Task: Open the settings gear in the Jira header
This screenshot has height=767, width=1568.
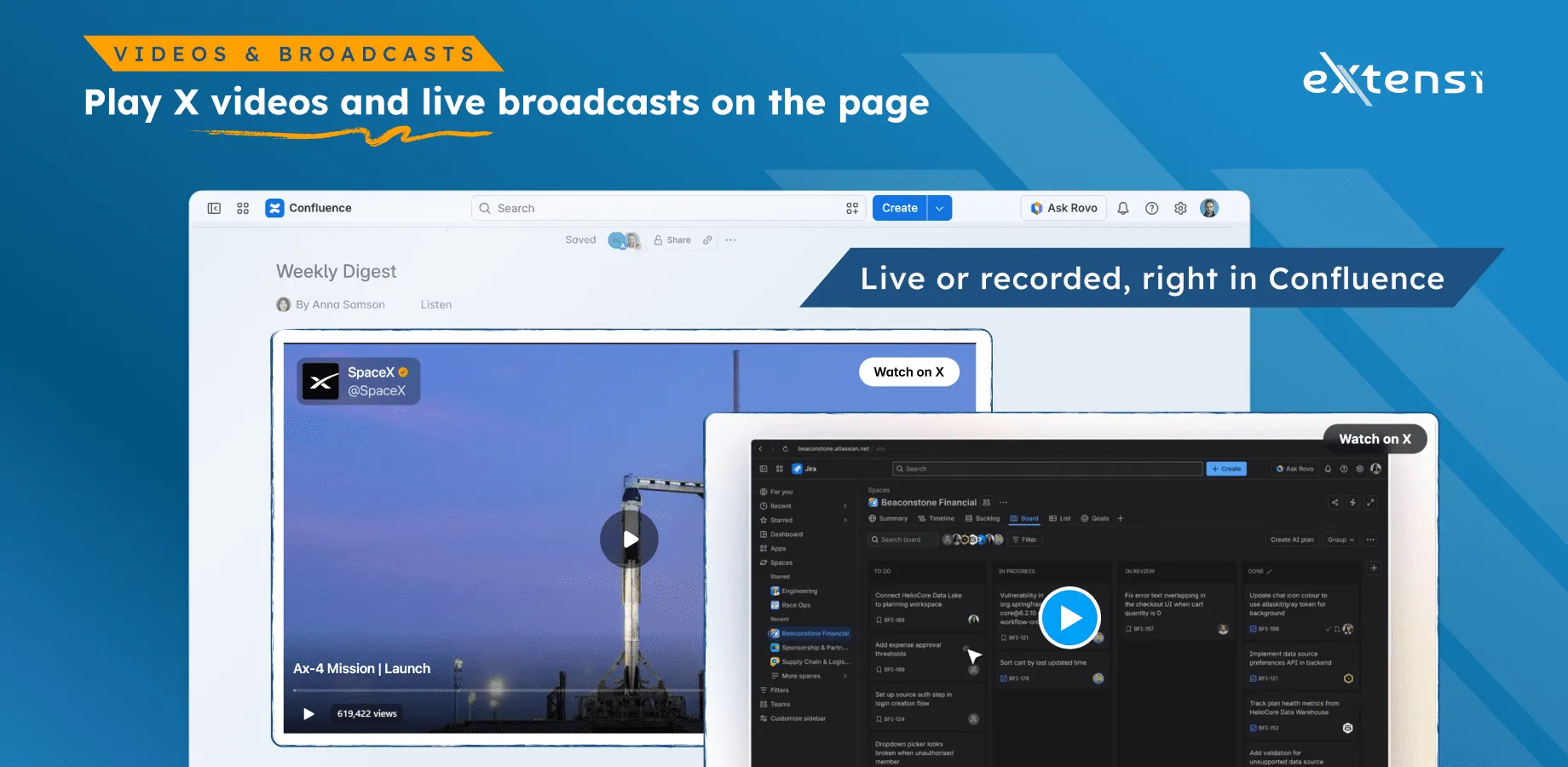Action: point(1360,469)
